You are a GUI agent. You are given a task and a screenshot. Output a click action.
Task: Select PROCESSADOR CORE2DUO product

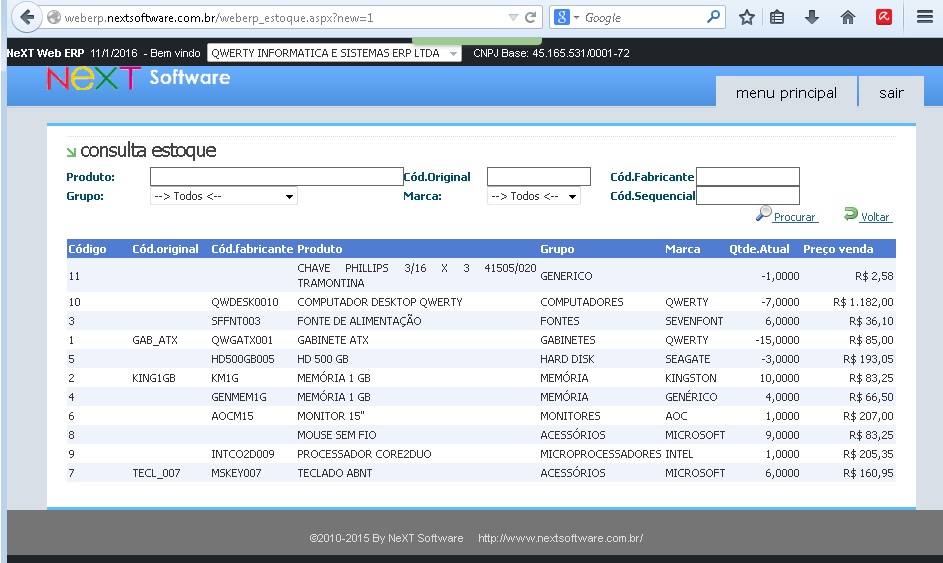(364, 454)
